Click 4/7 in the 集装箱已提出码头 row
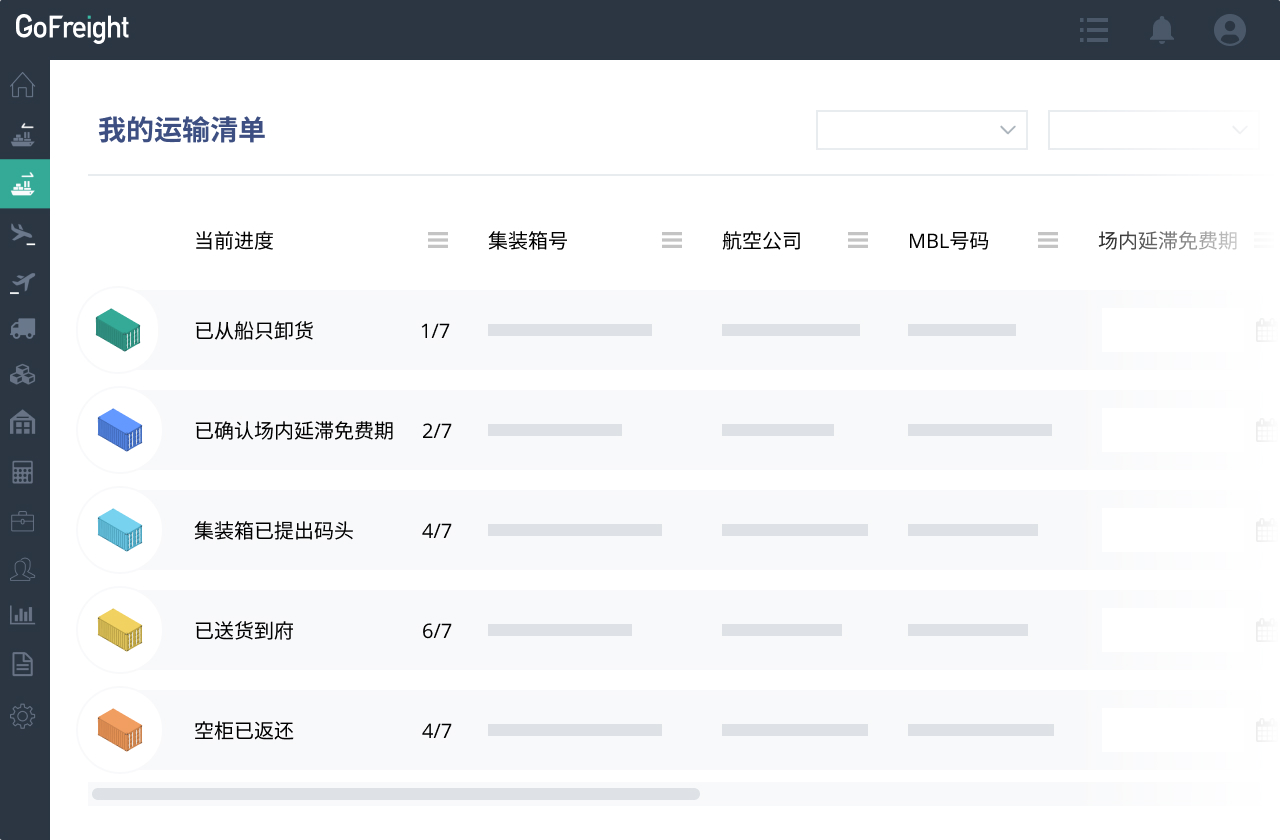Image resolution: width=1280 pixels, height=840 pixels. [x=437, y=531]
